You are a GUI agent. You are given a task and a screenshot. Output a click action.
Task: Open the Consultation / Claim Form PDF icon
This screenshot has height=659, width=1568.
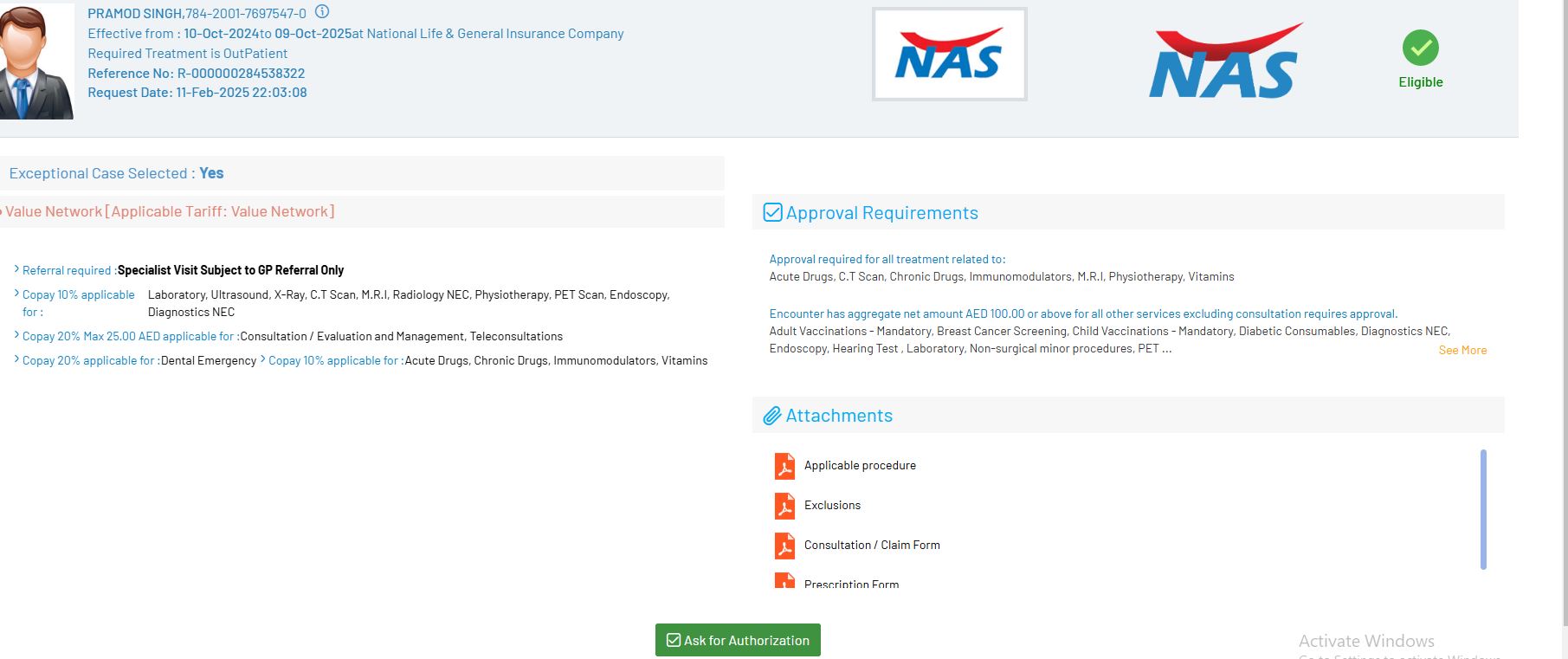click(x=784, y=546)
